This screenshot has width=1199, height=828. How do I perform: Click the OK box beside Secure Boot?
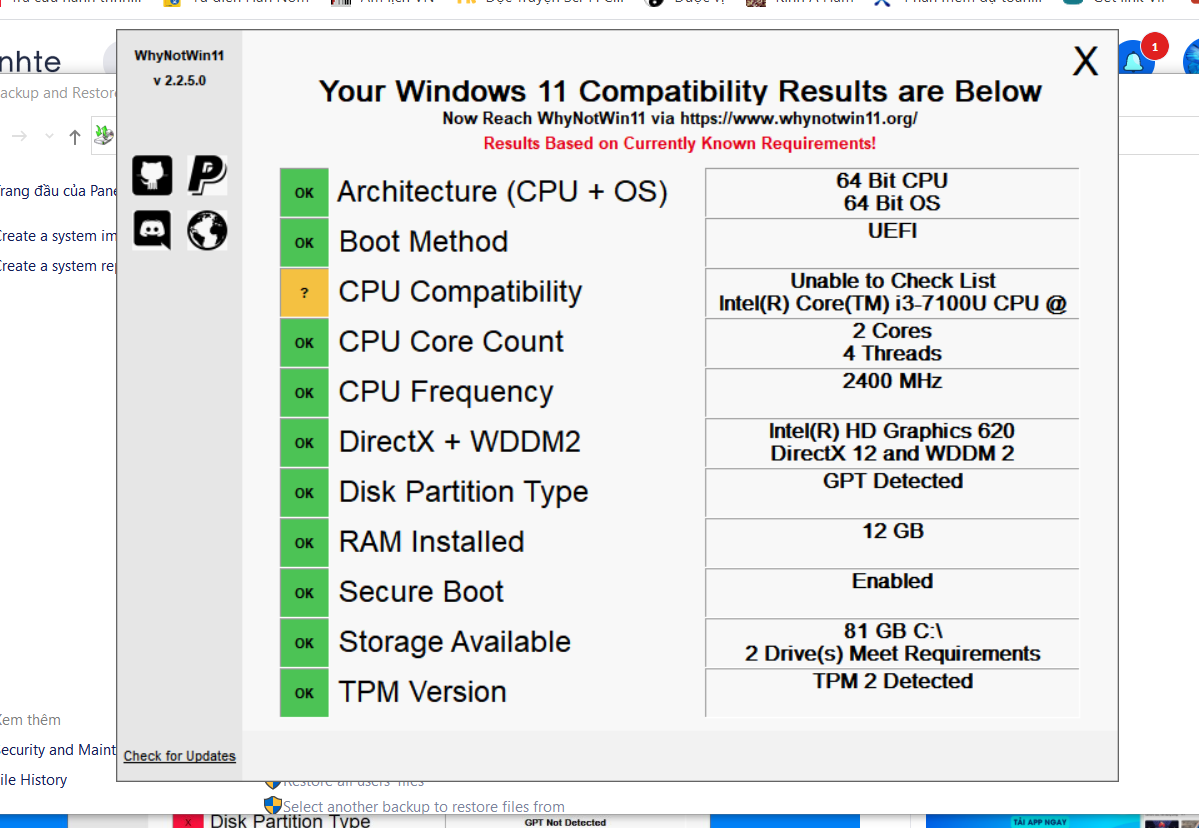coord(304,593)
